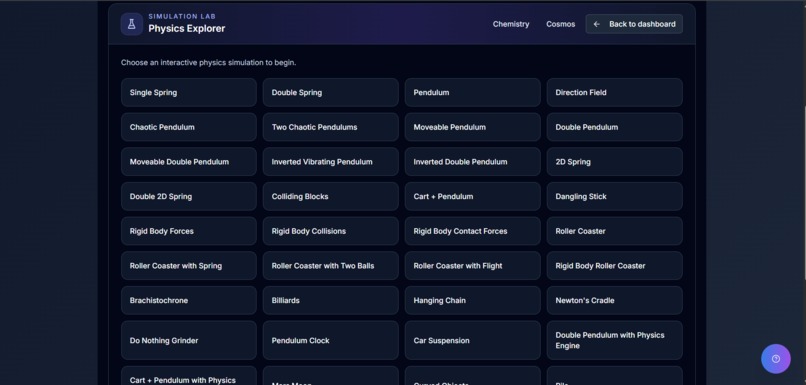Open the floating help button

point(776,359)
